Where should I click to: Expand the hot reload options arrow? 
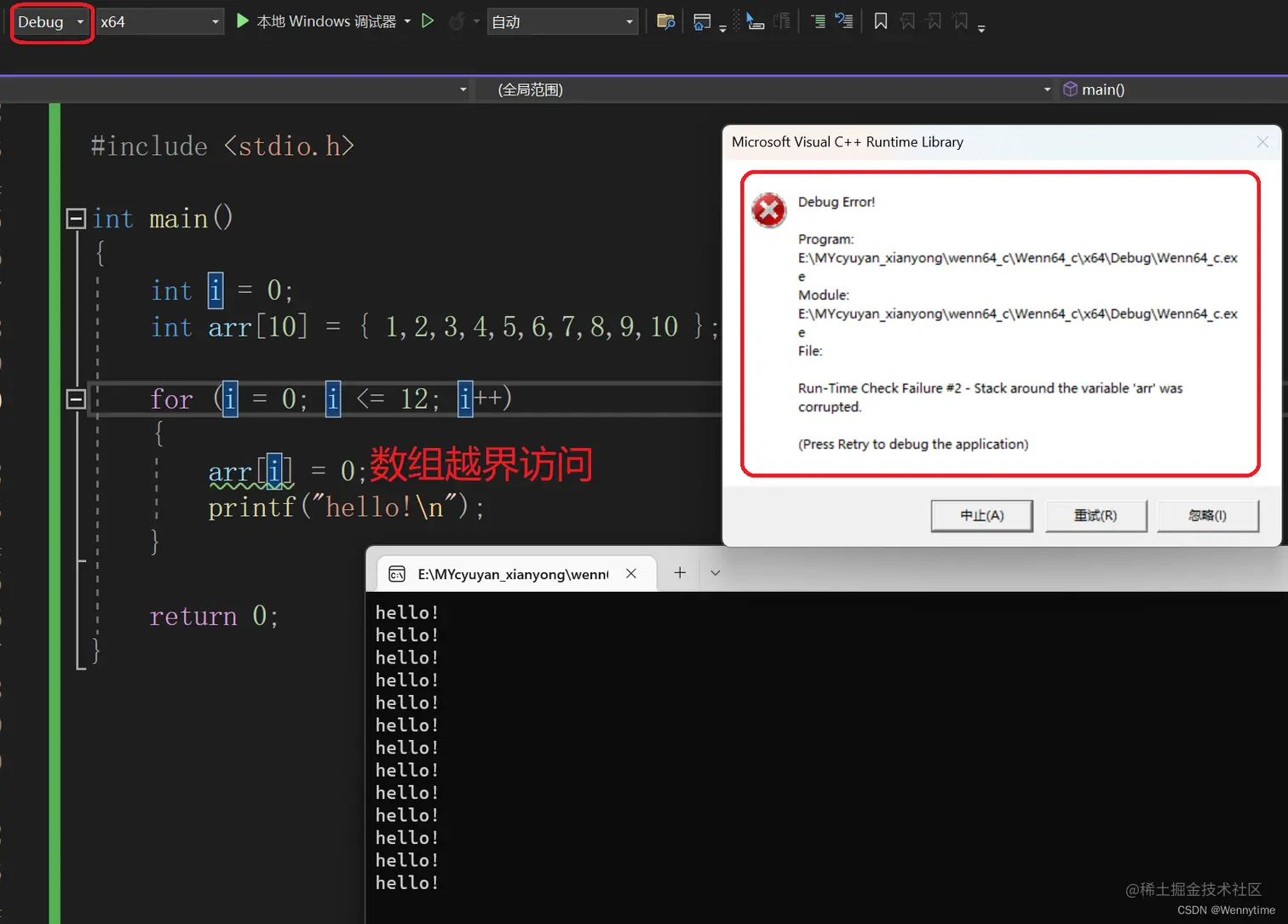pyautogui.click(x=476, y=21)
